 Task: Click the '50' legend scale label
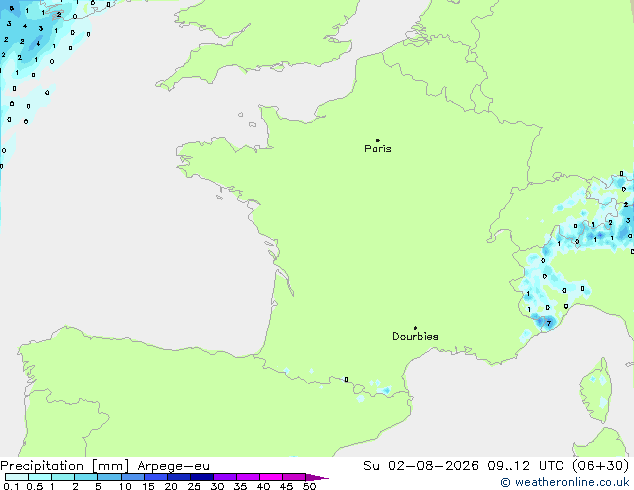[x=310, y=486]
